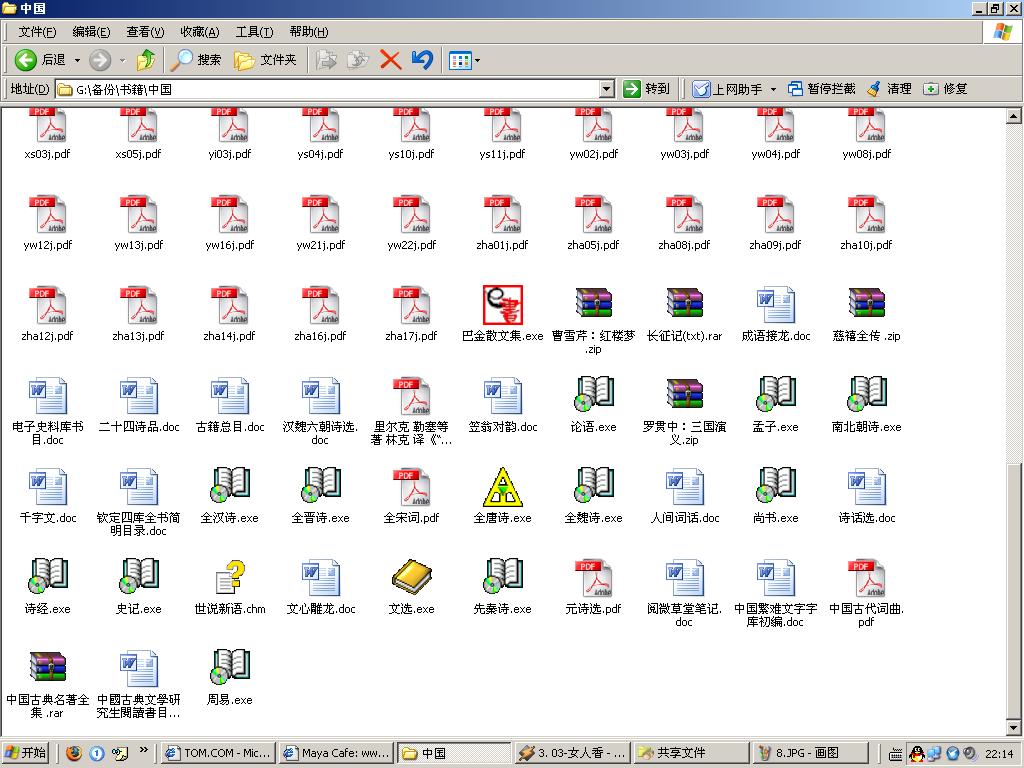
Task: Expand the 上网助手 dropdown arrow
Action: 773,89
